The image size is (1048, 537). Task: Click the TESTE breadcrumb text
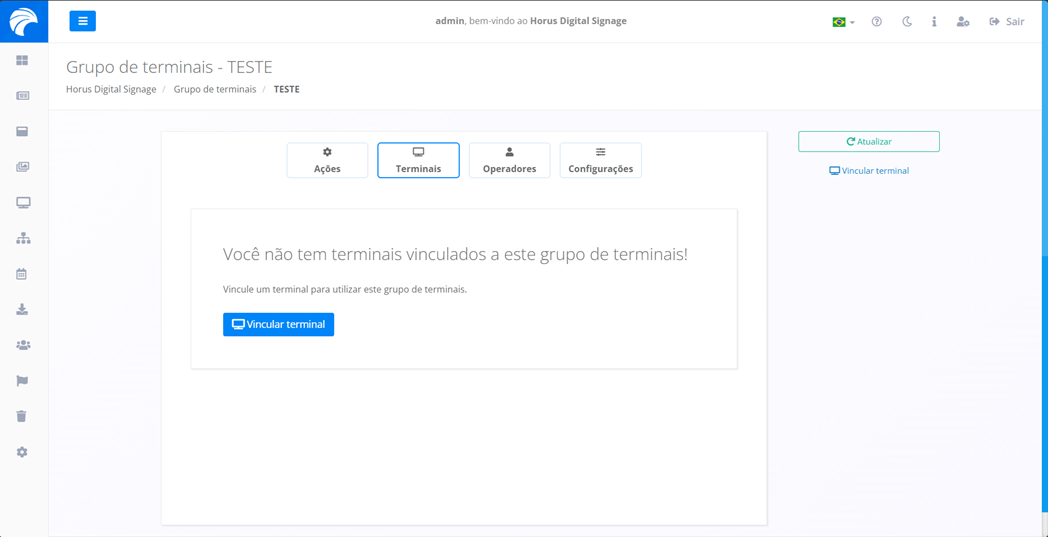point(287,89)
